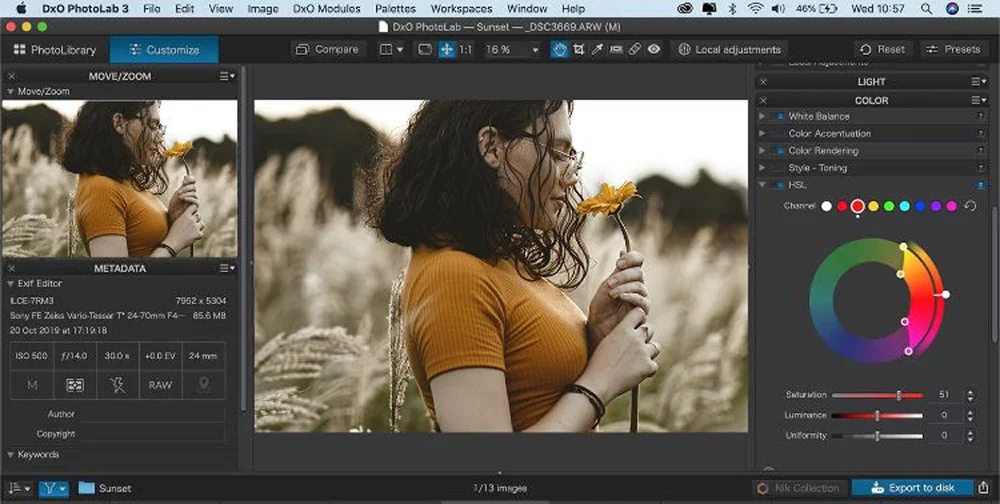Open the zoom percentage dropdown
Image resolution: width=1000 pixels, height=504 pixels.
[x=535, y=49]
